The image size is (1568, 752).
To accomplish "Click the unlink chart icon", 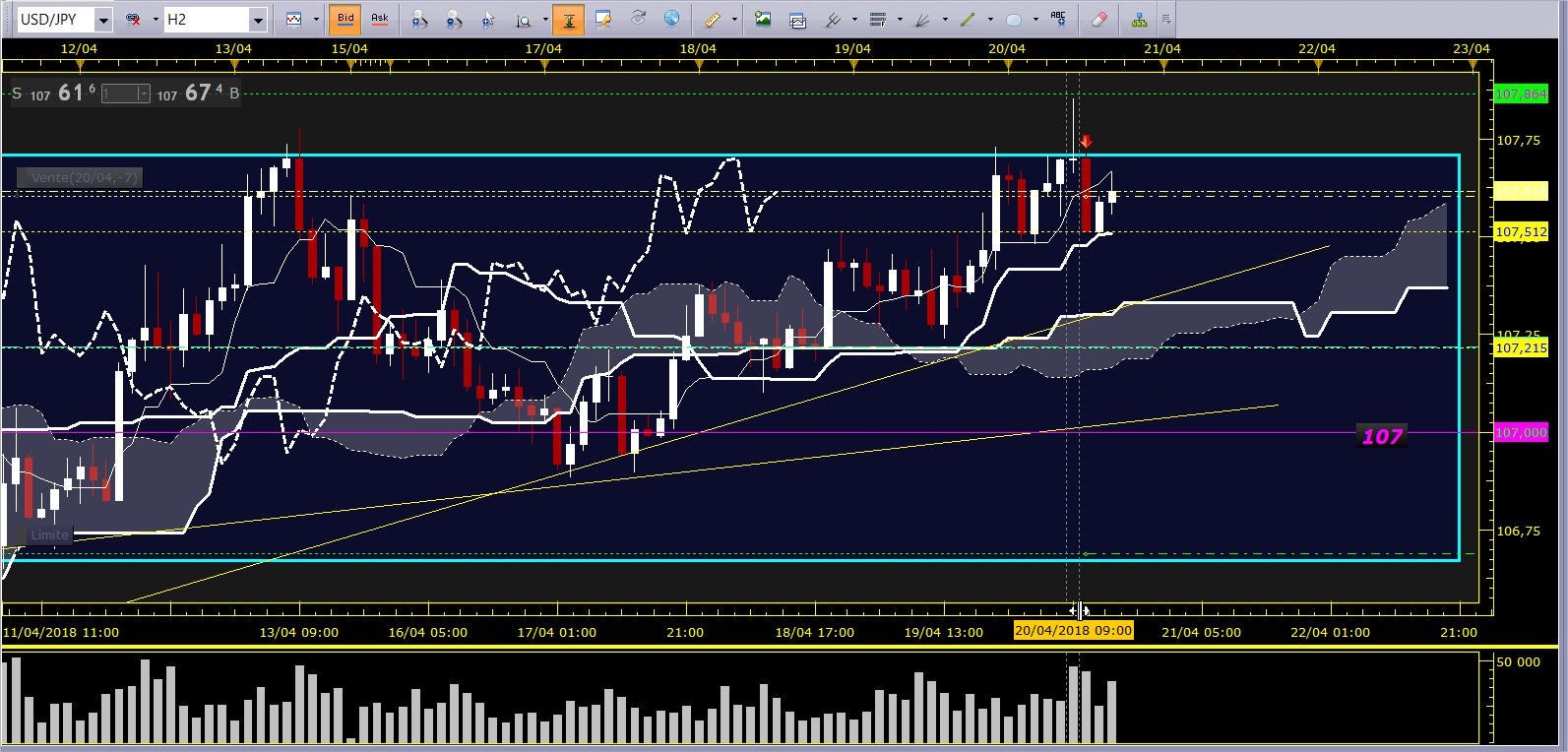I will click(133, 20).
